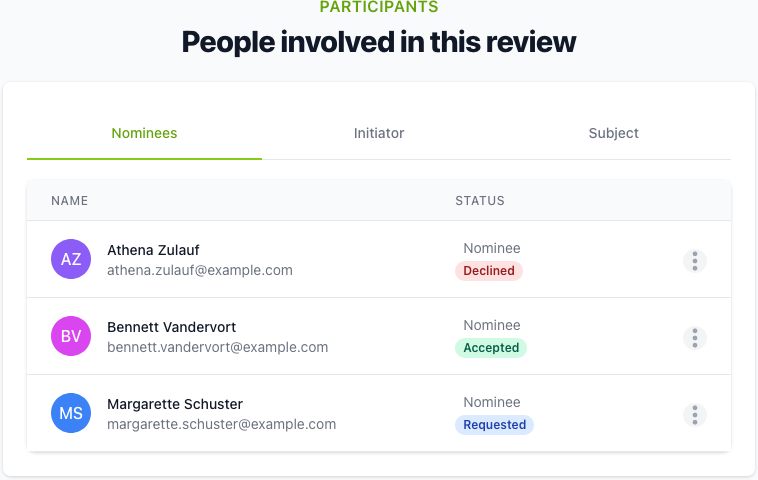Open the options menu for Athena Zulauf

(x=695, y=260)
